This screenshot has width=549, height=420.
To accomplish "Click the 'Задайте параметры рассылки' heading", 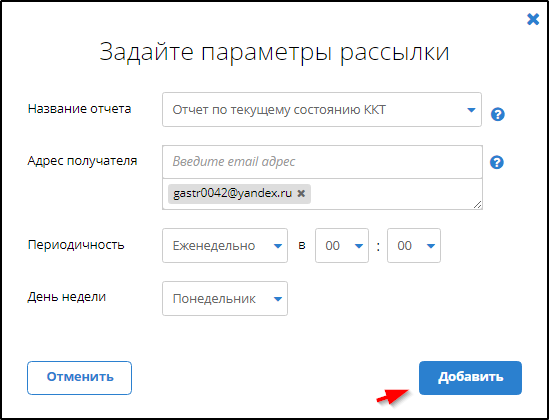I will point(274,52).
